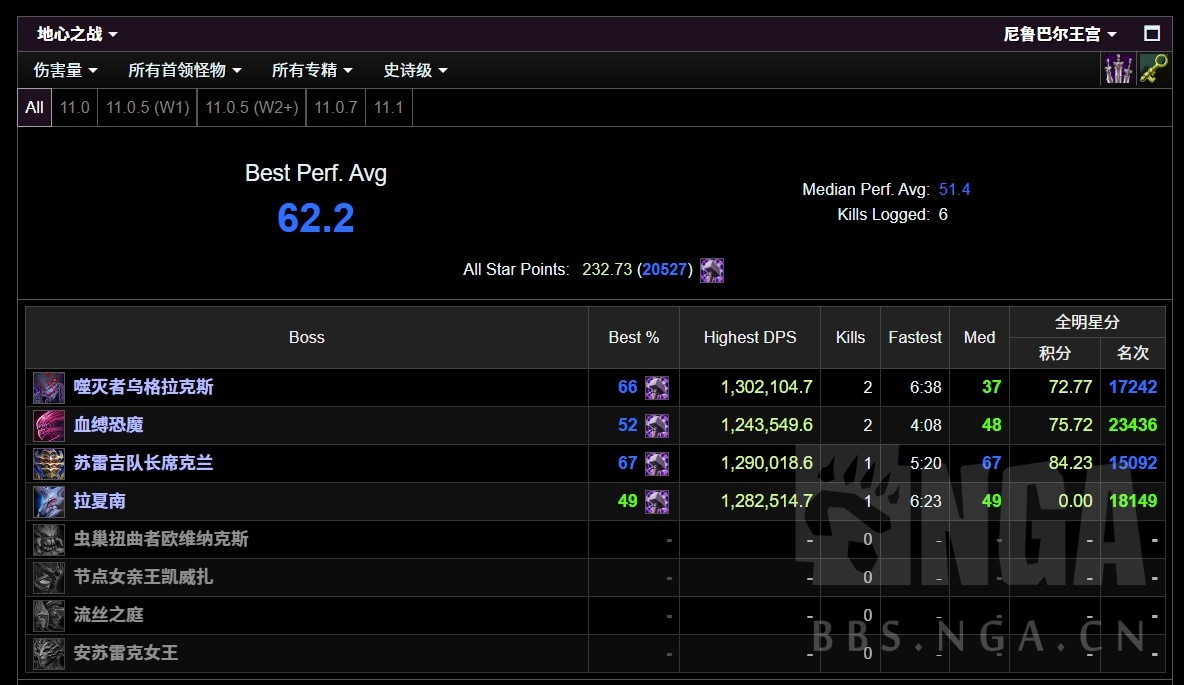The width and height of the screenshot is (1184, 685).
Task: Select the 11.1 patch tab
Action: point(389,107)
